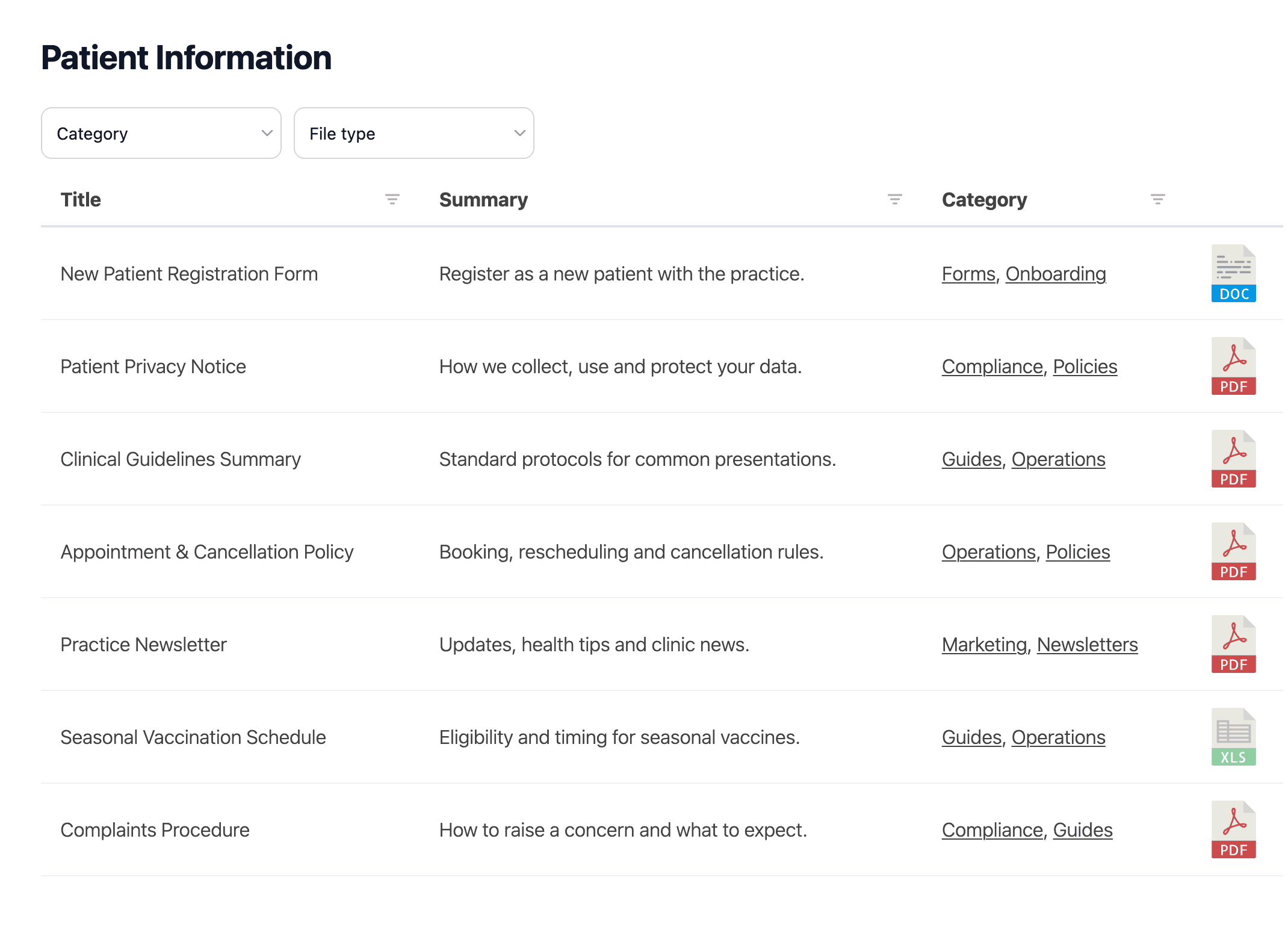Click the Compliance link in Patient Privacy Notice row
Screen dimensions: 1288x951
(992, 367)
